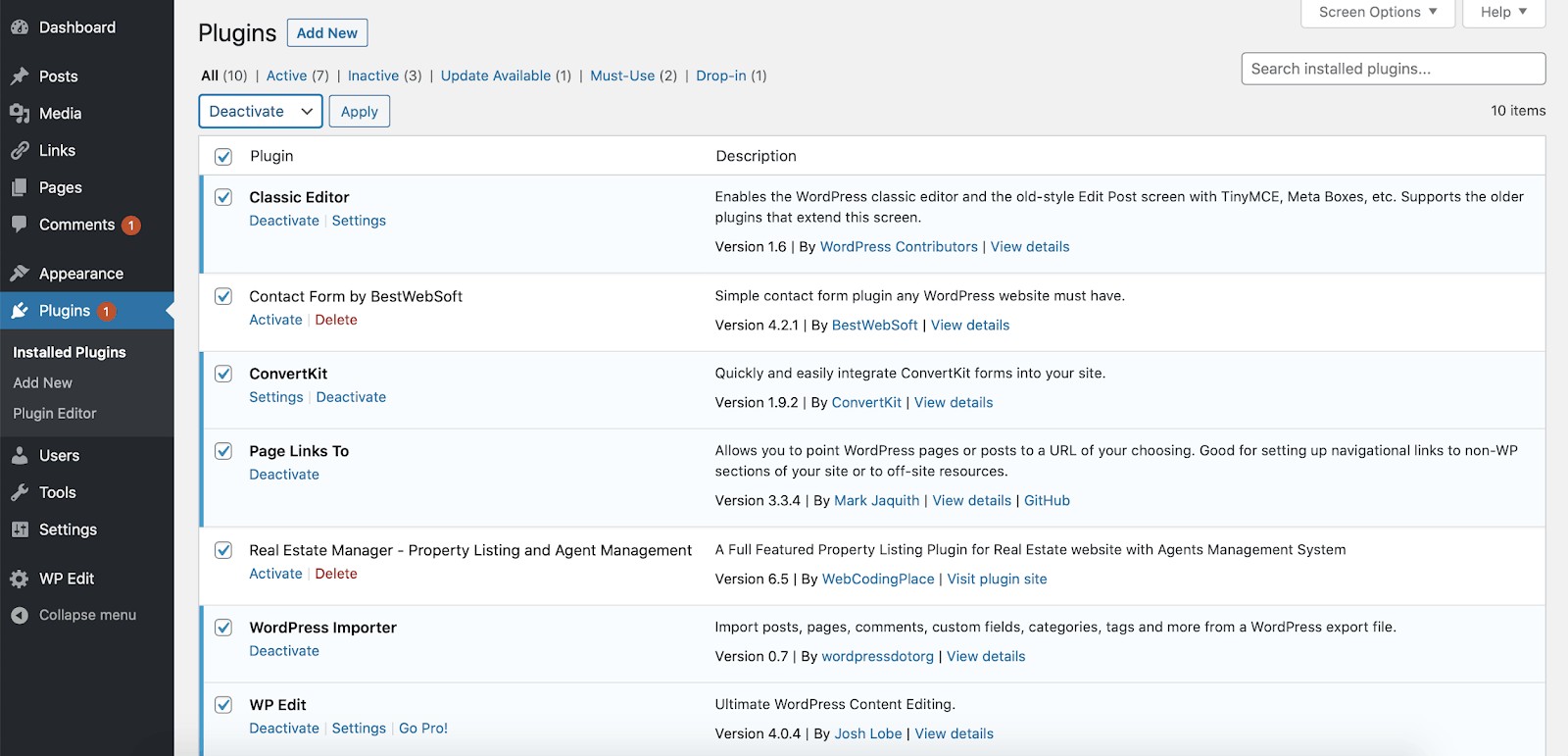Open the Page Links To GitHub link
Viewport: 1568px width, 756px height.
1047,501
